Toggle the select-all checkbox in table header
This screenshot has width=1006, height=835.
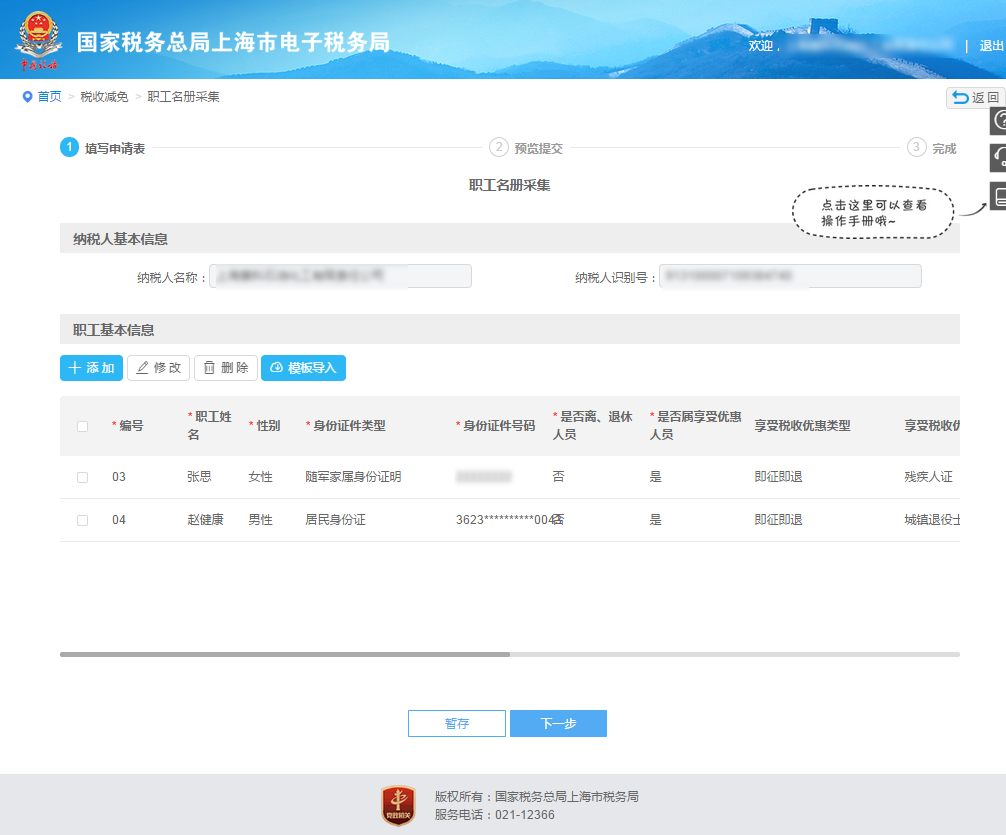82,425
